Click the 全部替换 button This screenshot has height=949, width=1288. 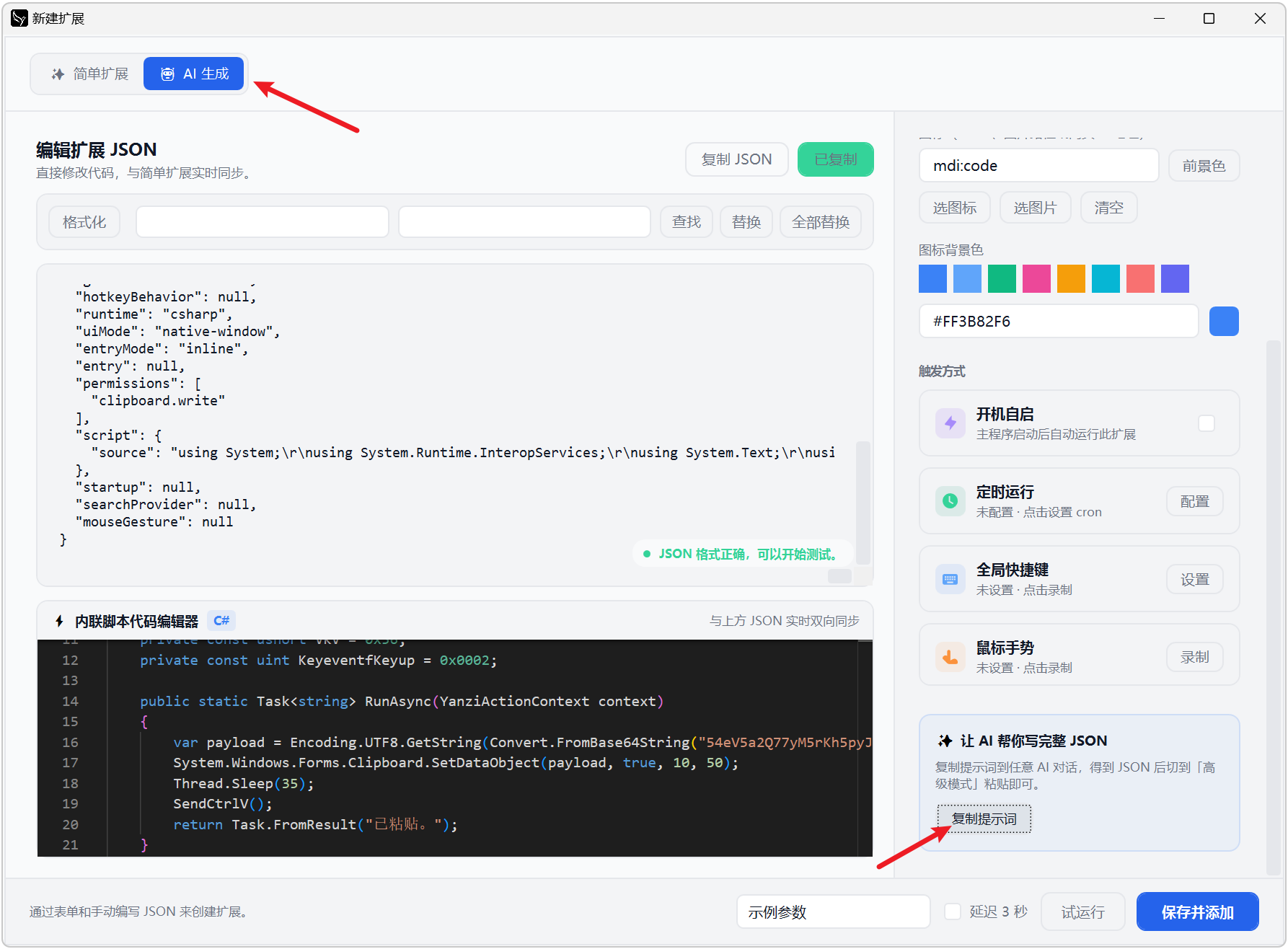[x=821, y=222]
